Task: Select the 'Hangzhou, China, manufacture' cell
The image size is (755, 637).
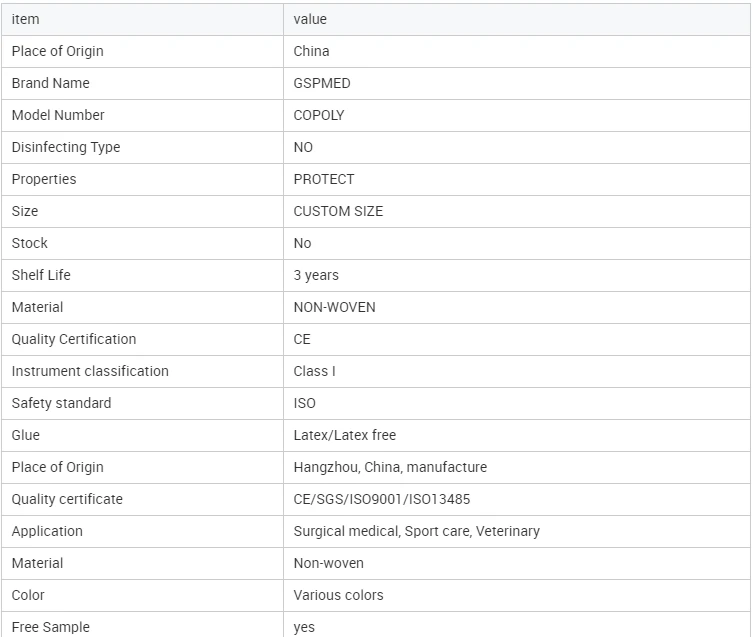Action: pos(517,468)
